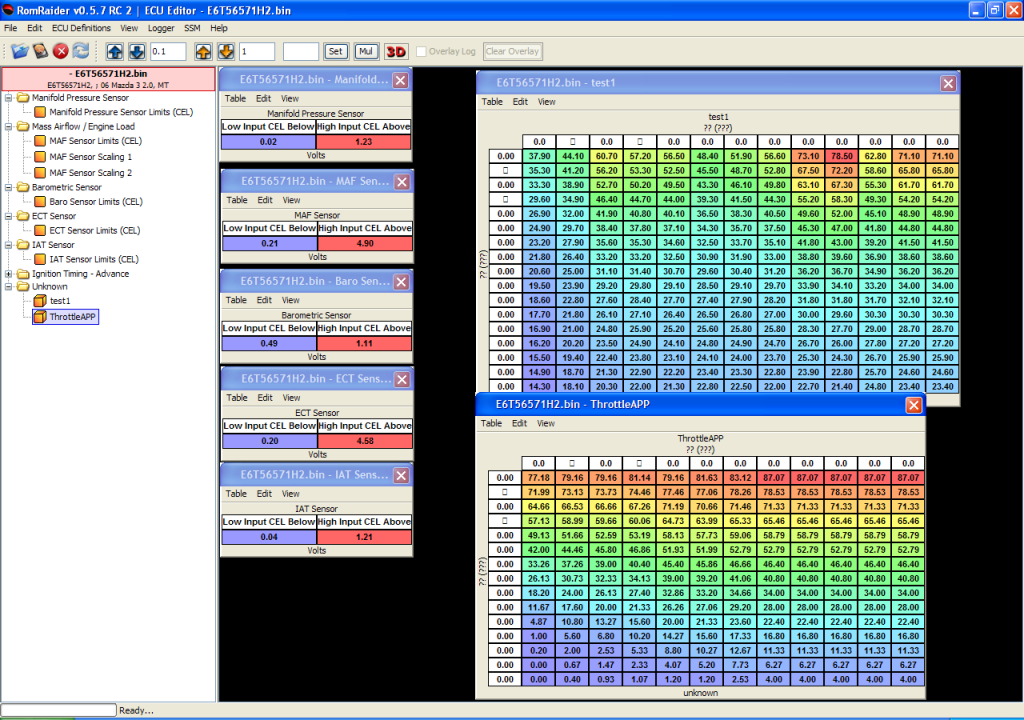
Task: Close the ThrottleAPP table window
Action: click(913, 405)
